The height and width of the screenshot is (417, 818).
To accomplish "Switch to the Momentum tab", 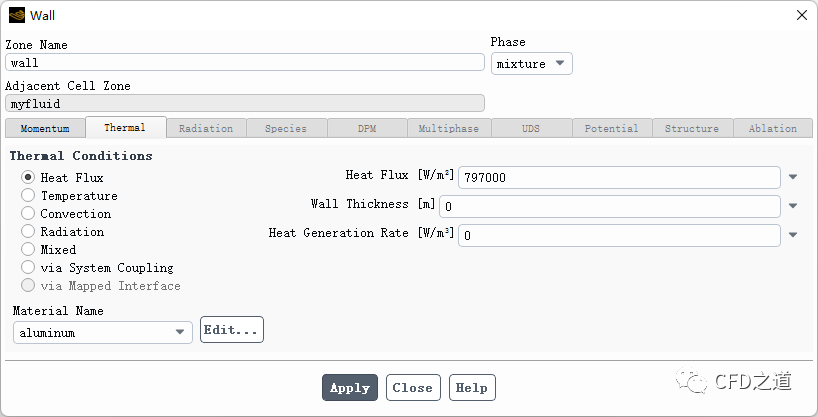I will coord(45,128).
